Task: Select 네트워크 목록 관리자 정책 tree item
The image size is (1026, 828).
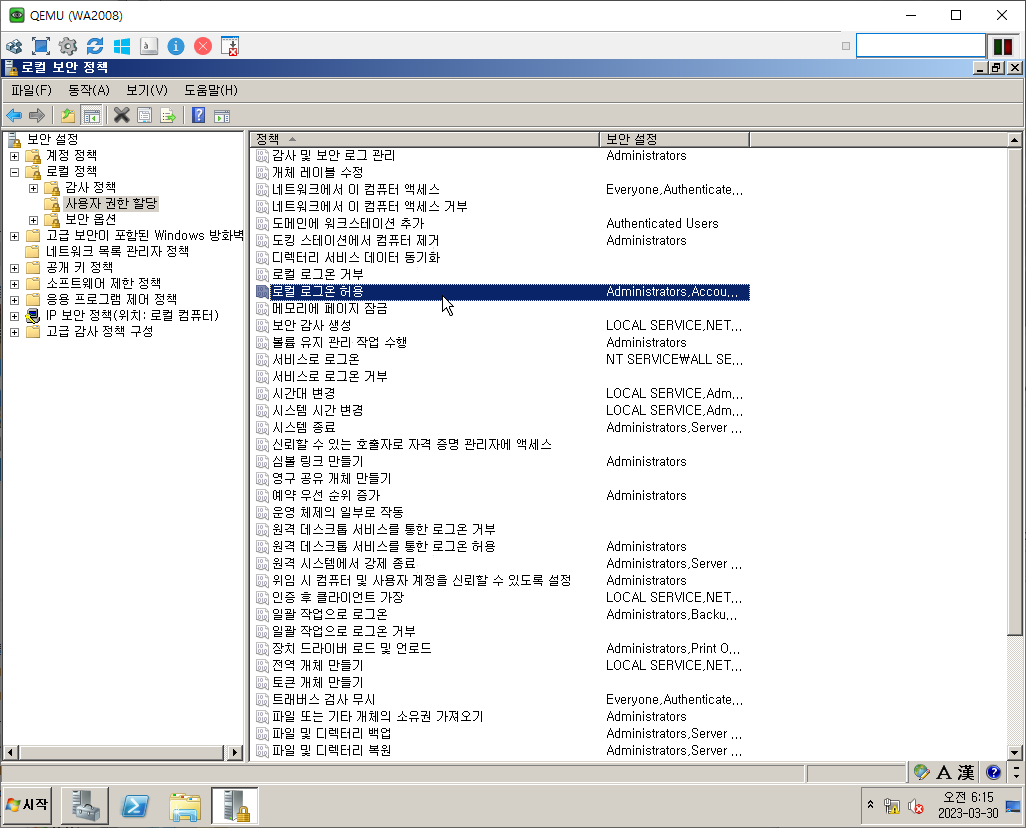Action: coord(117,251)
